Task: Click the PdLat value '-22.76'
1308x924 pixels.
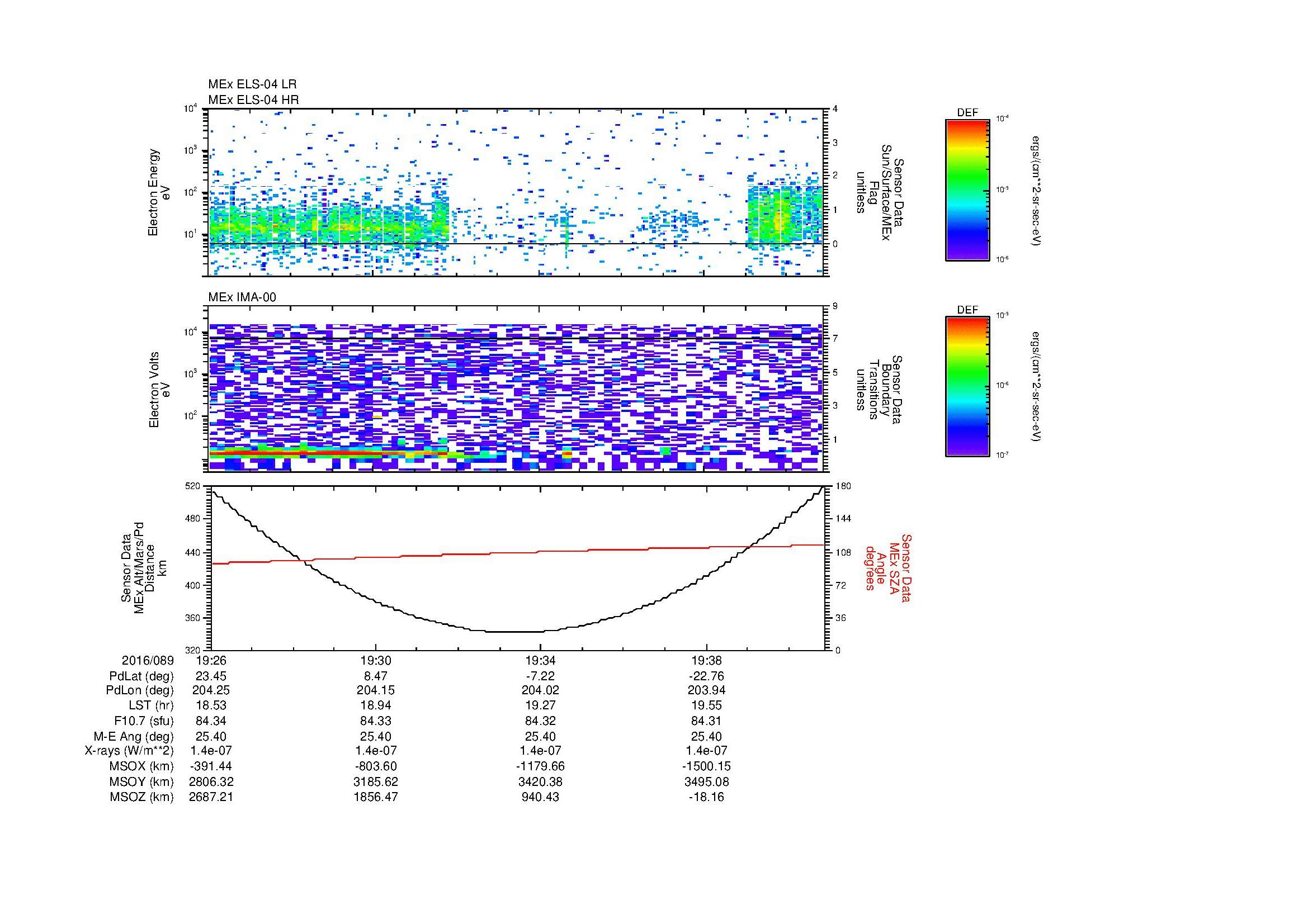Action: tap(706, 676)
